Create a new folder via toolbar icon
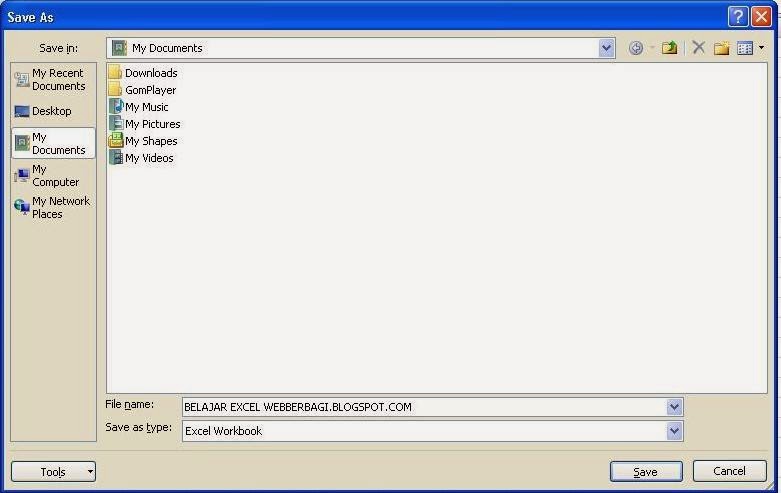Screen dimensions: 781x493 pyautogui.click(x=721, y=48)
